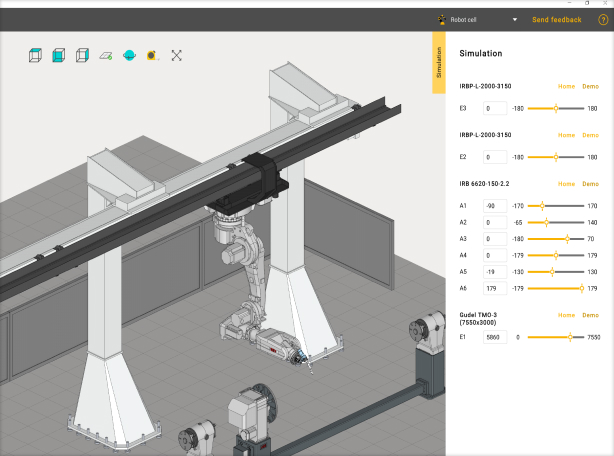Select the top view cube icon

coord(35,56)
